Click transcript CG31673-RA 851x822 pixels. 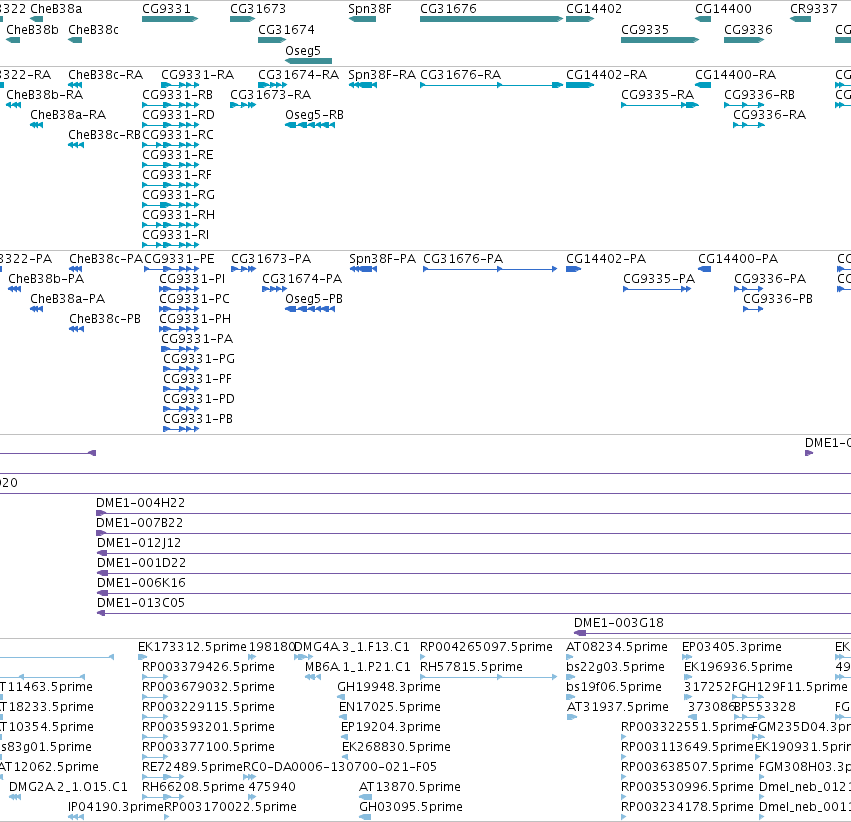coord(270,94)
